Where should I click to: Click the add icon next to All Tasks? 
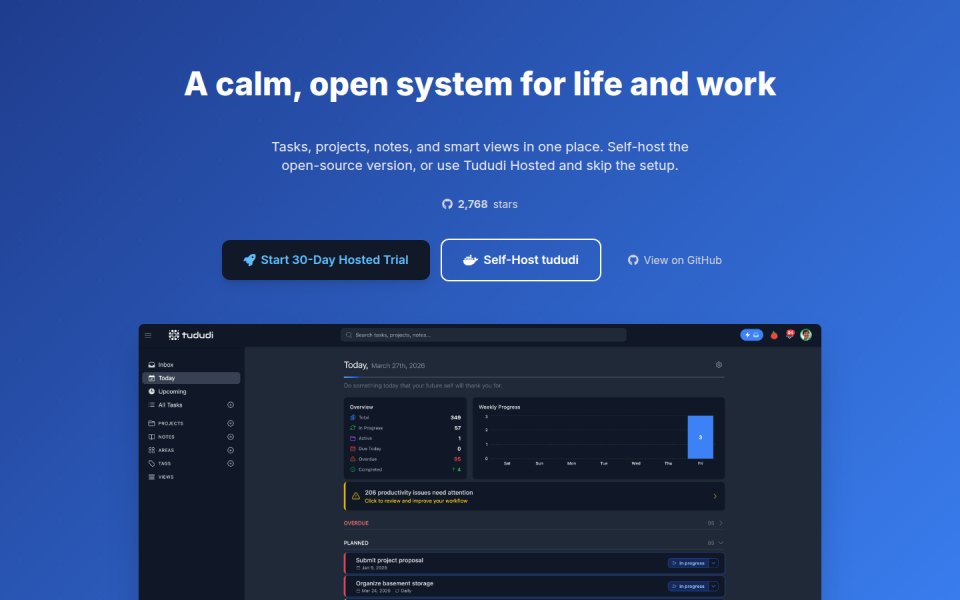pos(231,405)
